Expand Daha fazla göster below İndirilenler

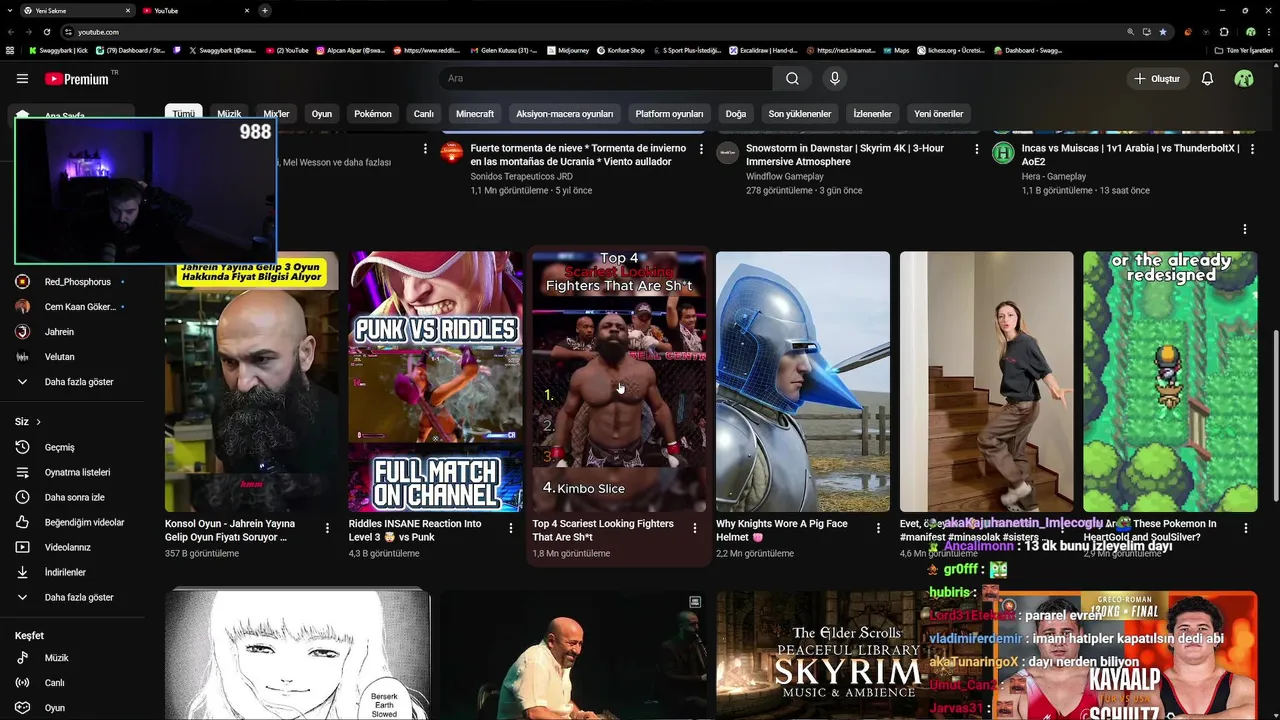(x=72, y=597)
